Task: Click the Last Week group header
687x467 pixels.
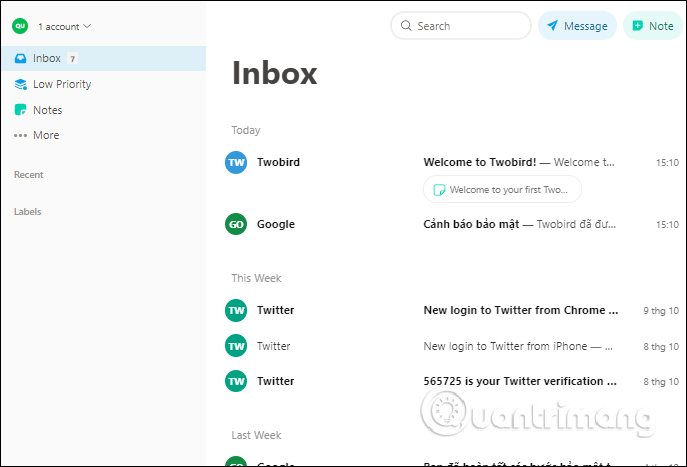Action: (x=256, y=435)
